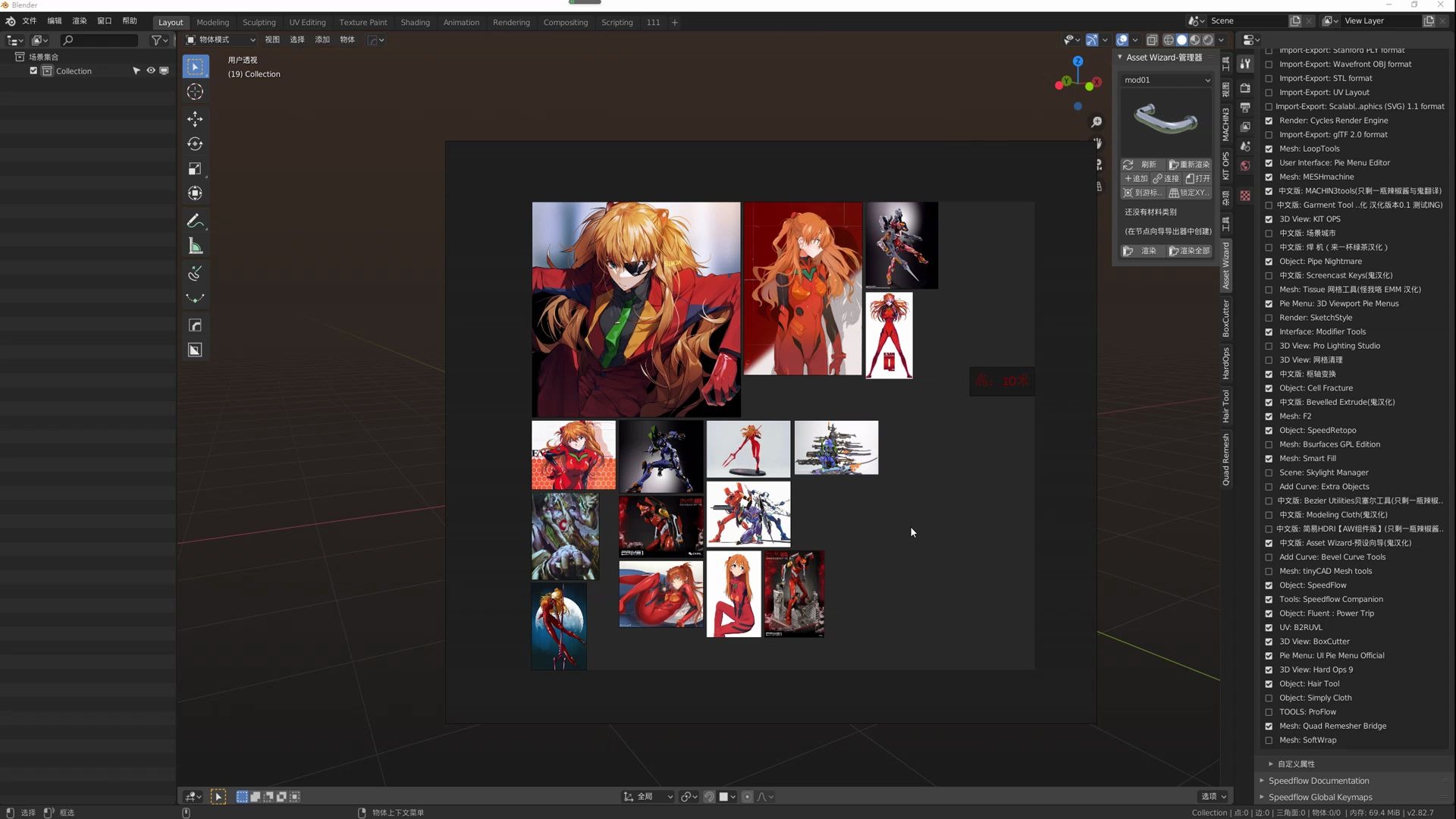Activate the Move tool
The width and height of the screenshot is (1456, 819).
point(195,118)
